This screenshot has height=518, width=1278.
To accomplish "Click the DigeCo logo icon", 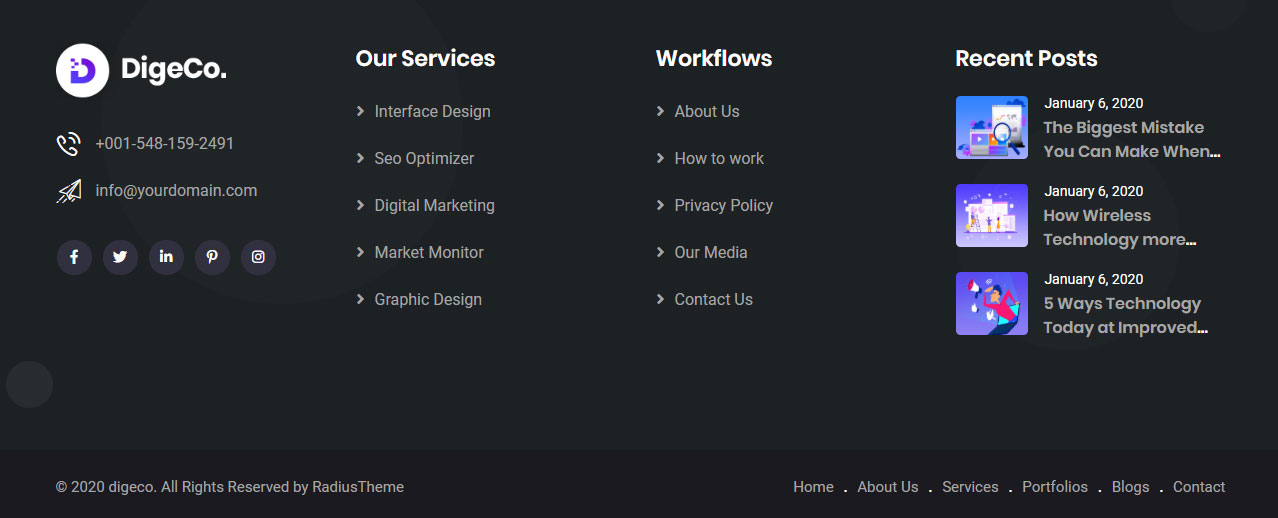I will pos(82,70).
